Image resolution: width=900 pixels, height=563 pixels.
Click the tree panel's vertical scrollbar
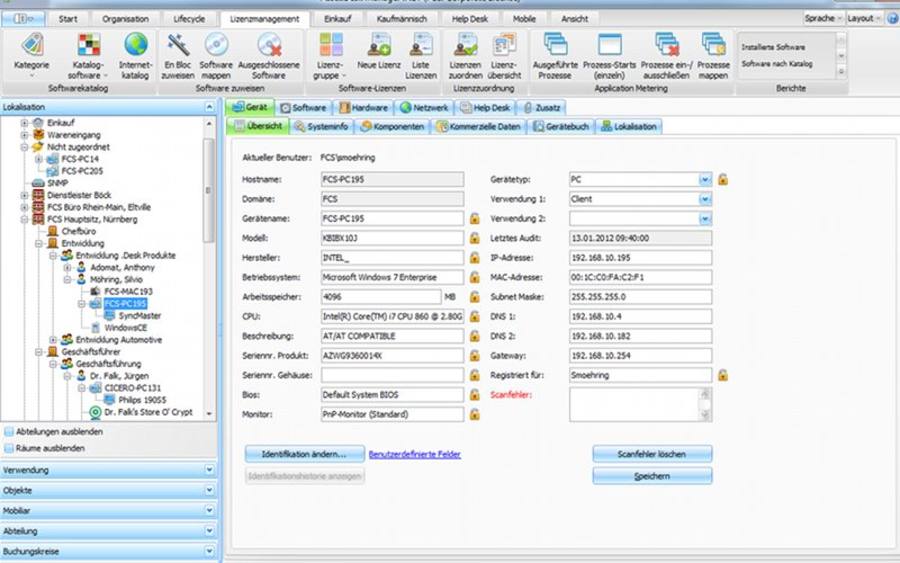[x=209, y=189]
